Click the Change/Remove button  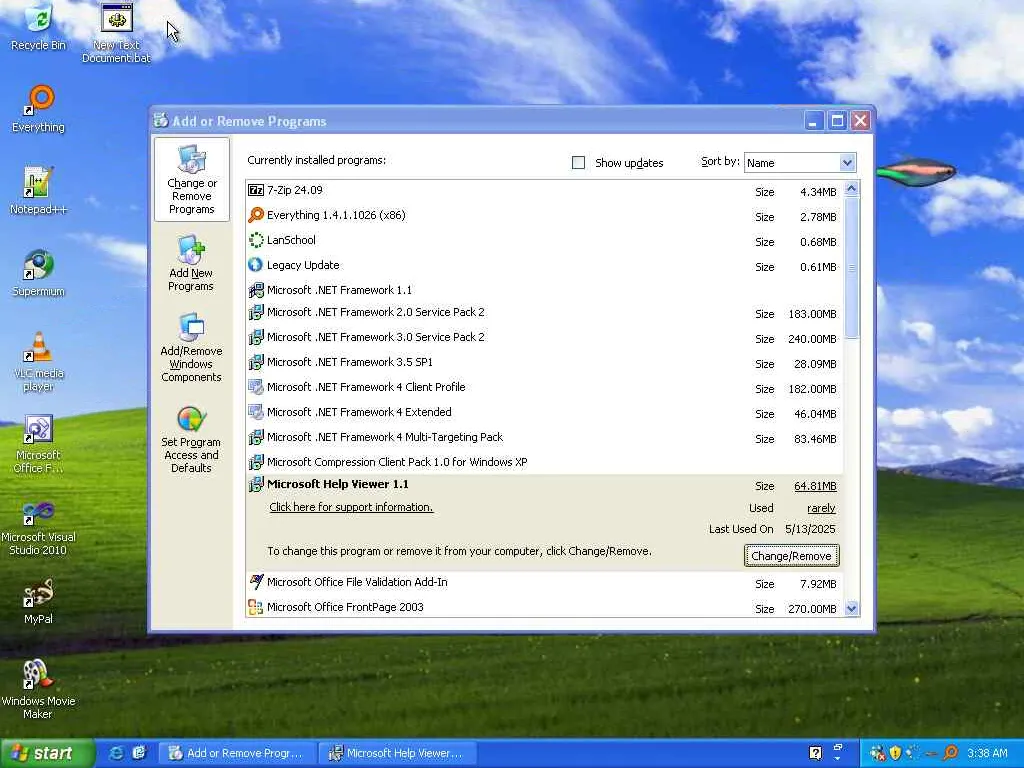click(x=792, y=556)
